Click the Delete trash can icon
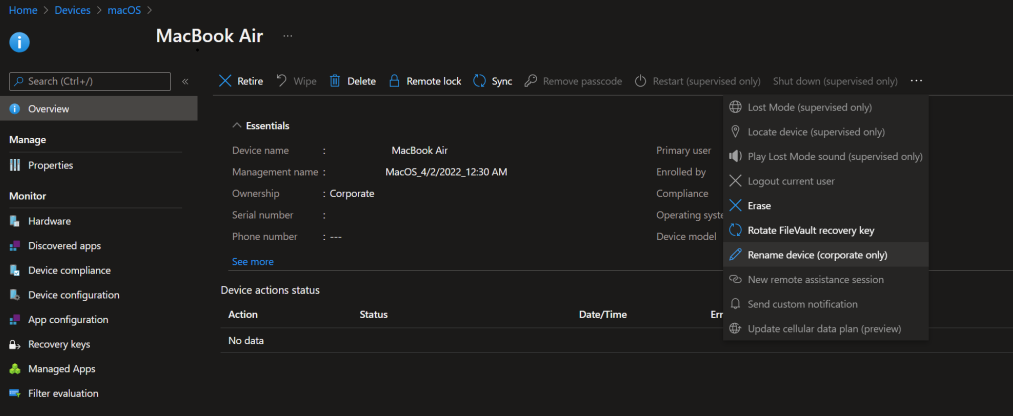 pyautogui.click(x=335, y=81)
